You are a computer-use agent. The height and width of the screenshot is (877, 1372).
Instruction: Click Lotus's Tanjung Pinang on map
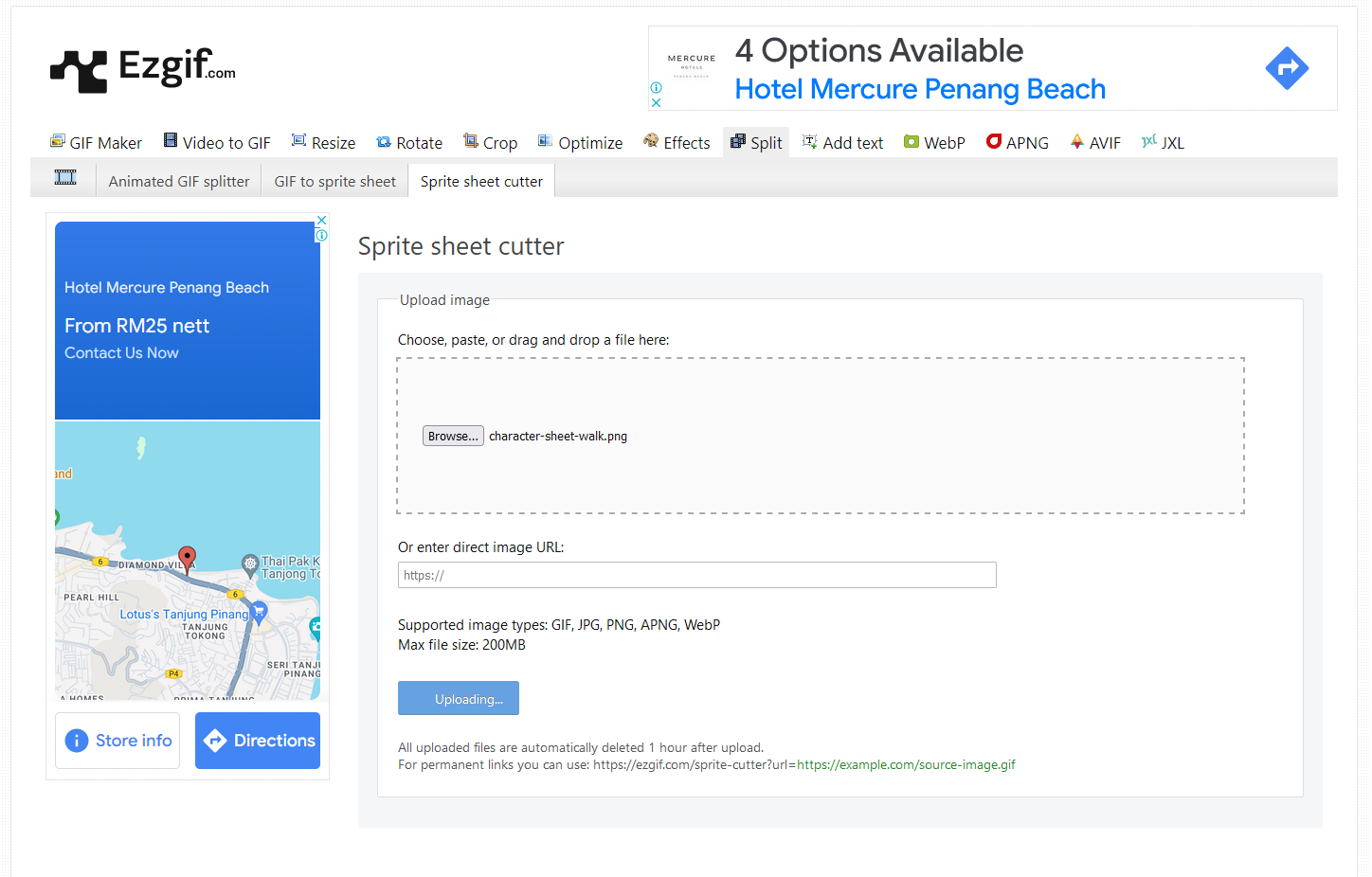click(184, 614)
